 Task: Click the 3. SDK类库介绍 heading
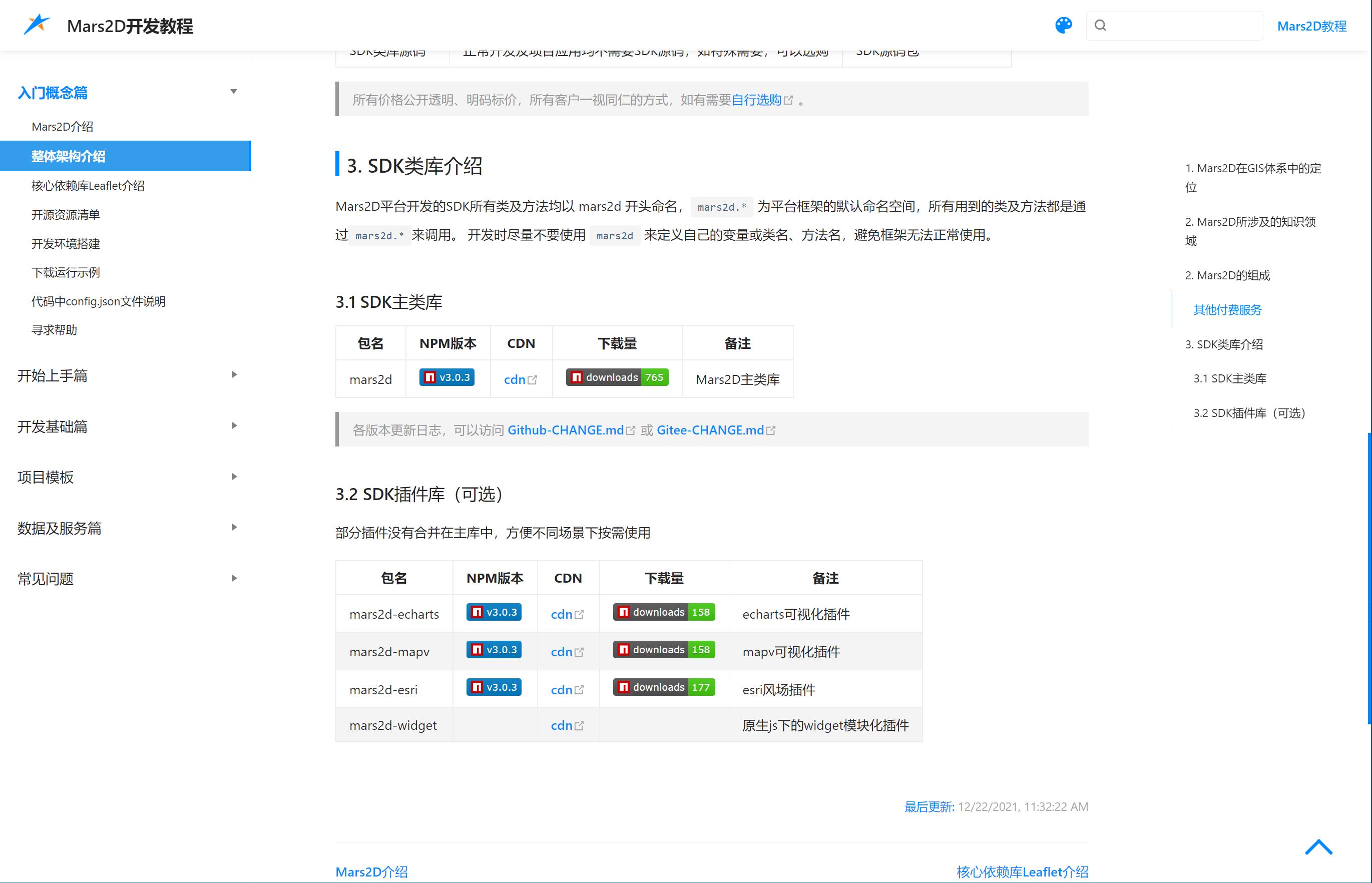(x=414, y=166)
